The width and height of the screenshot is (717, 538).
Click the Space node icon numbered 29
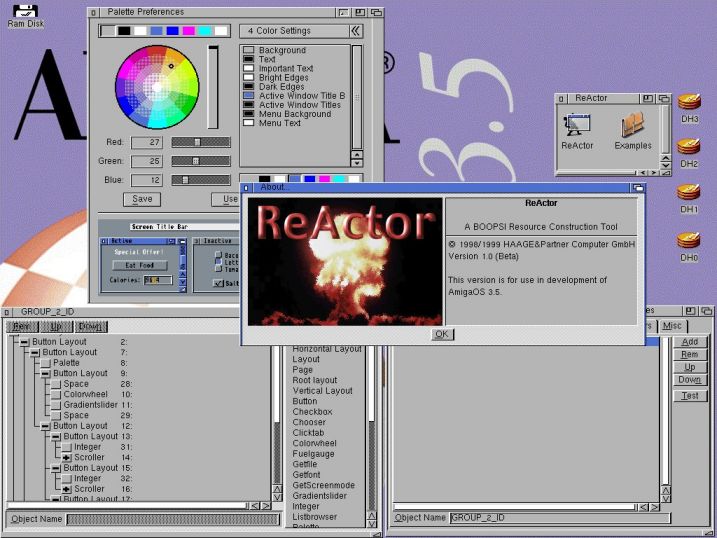pos(56,415)
